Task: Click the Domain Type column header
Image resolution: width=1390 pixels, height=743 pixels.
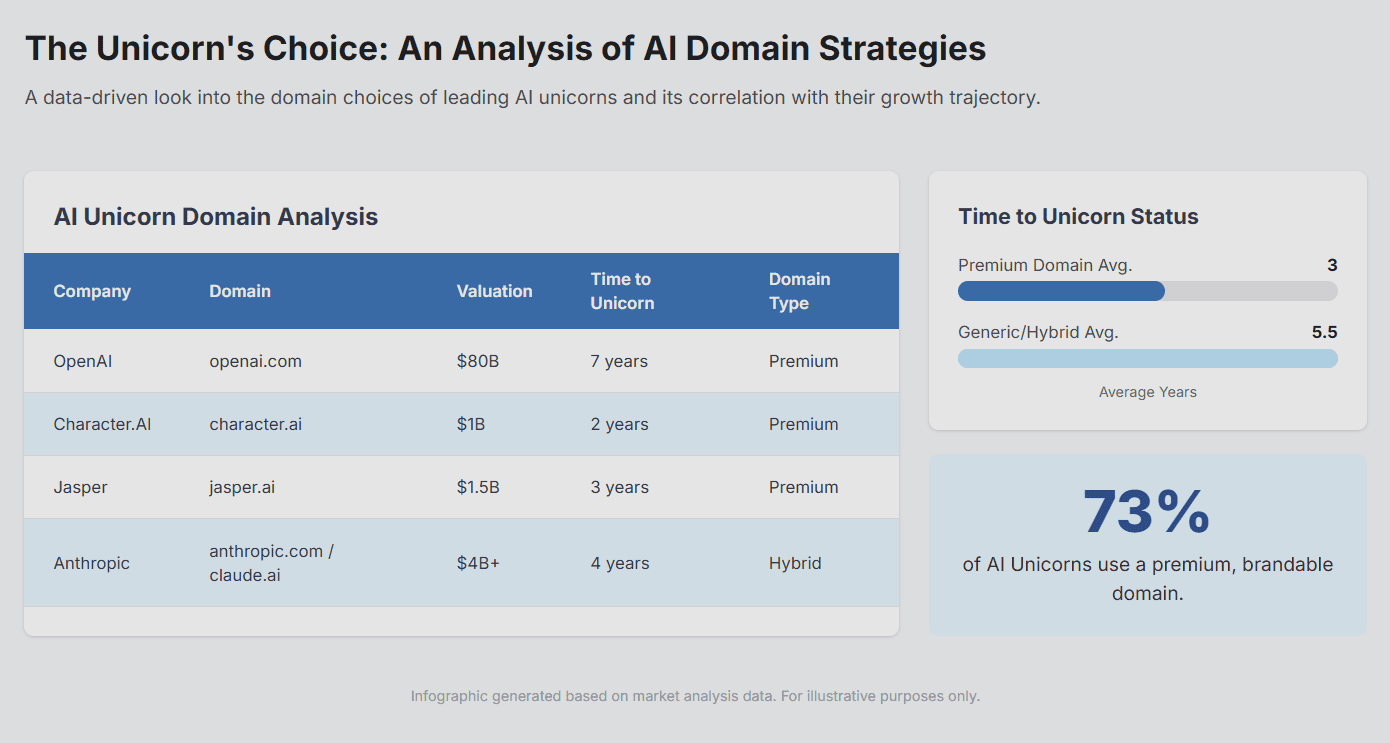Action: pos(800,291)
